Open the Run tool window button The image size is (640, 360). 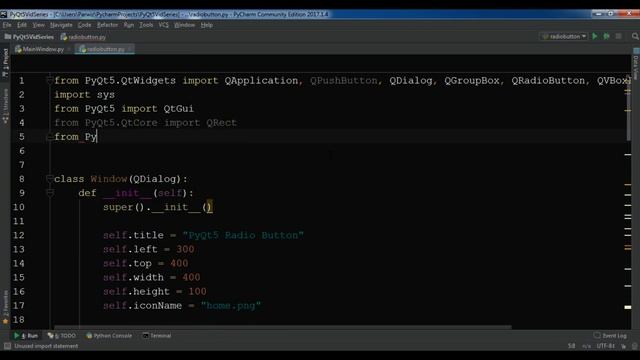click(25, 336)
